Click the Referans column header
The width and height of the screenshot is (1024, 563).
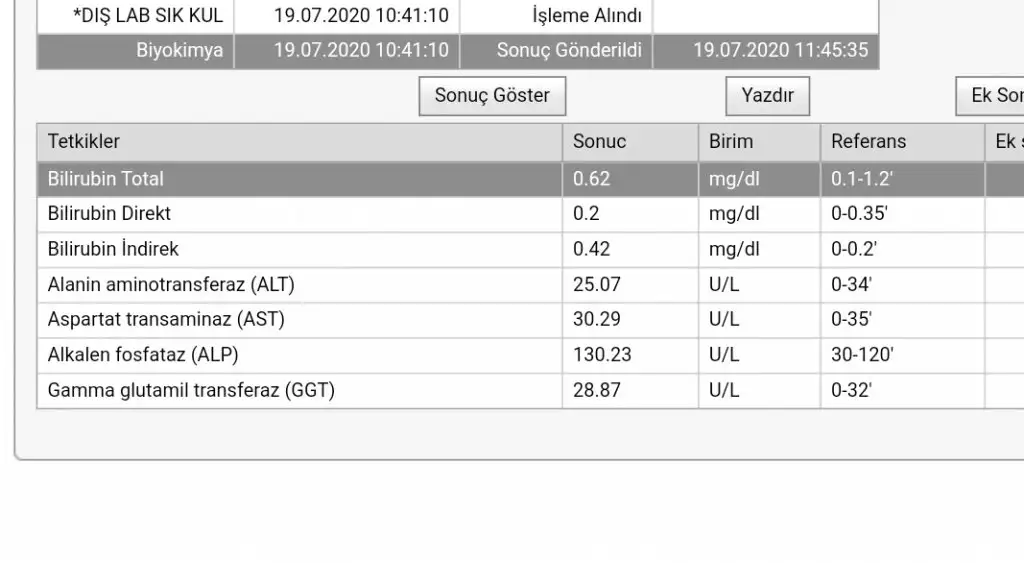[903, 142]
